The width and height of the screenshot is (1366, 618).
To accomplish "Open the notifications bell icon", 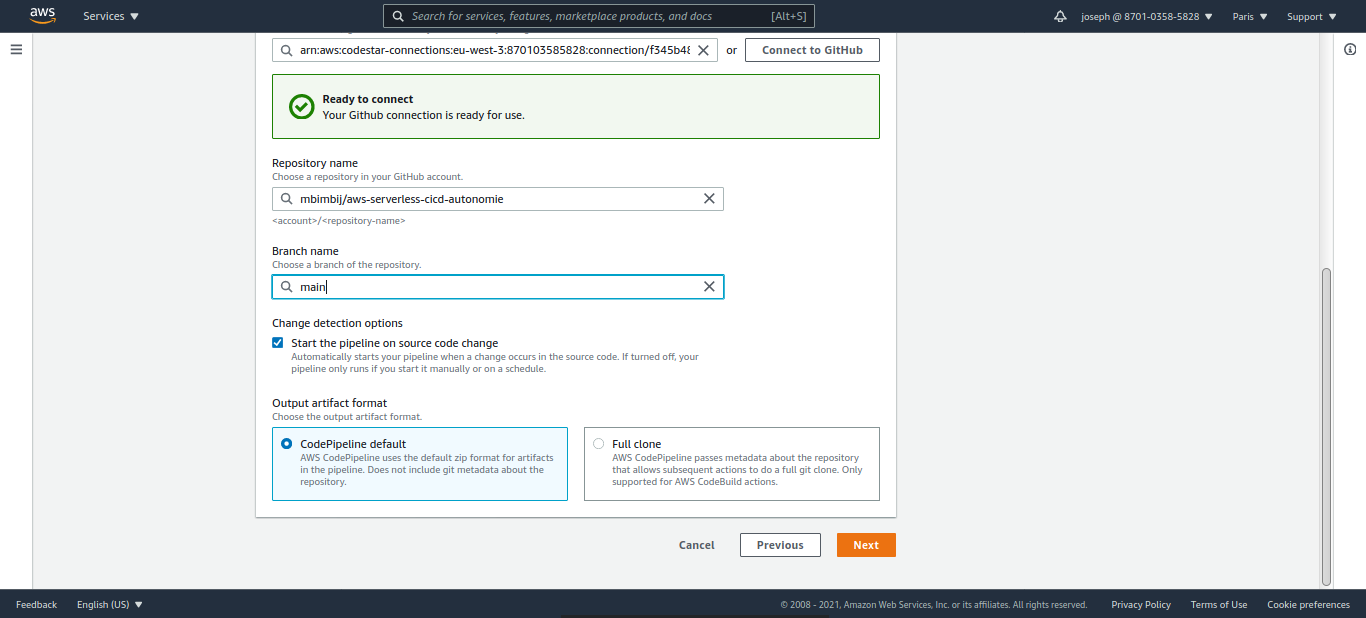I will pyautogui.click(x=1060, y=17).
